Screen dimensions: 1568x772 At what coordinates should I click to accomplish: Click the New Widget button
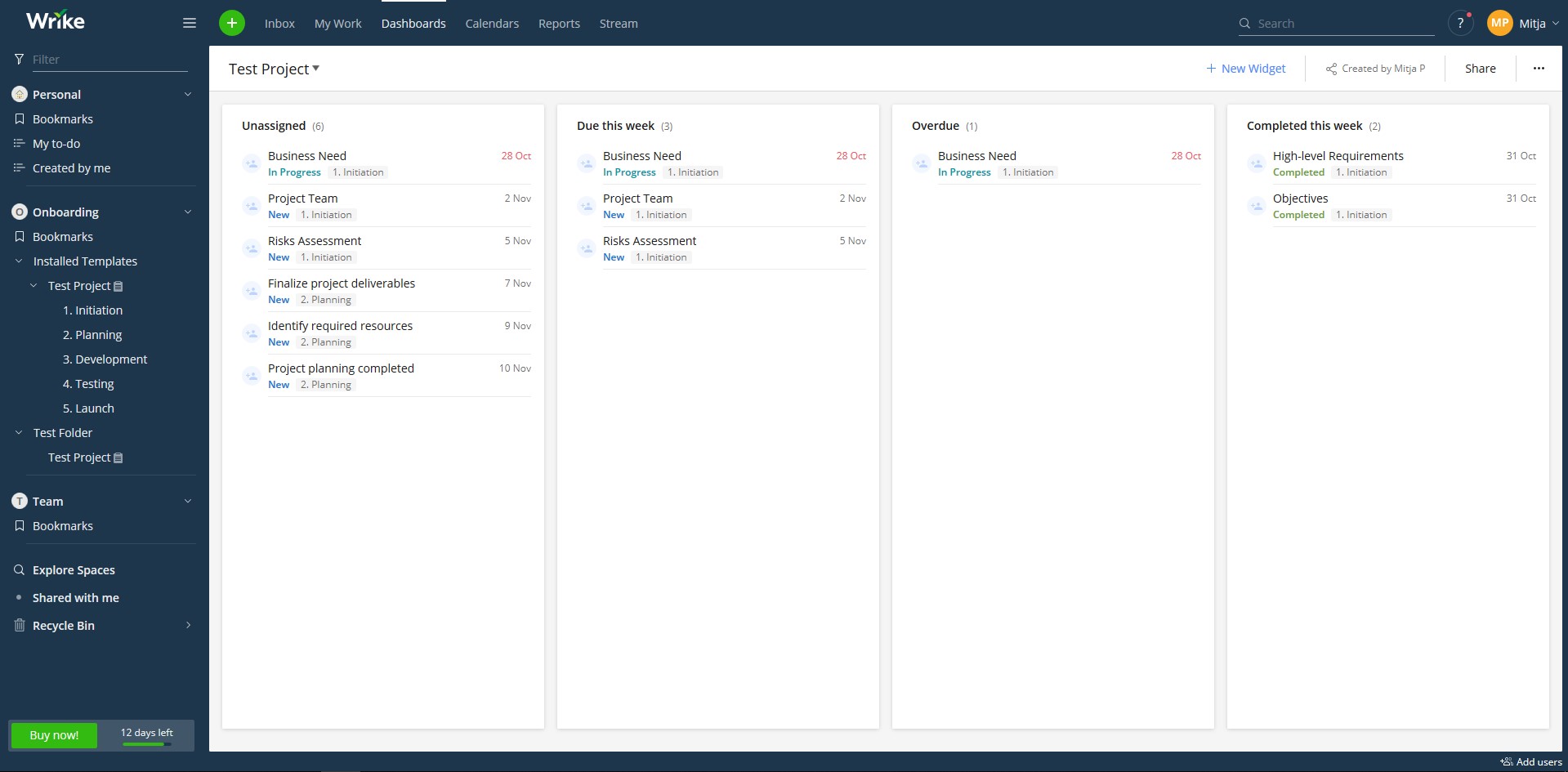[x=1245, y=68]
